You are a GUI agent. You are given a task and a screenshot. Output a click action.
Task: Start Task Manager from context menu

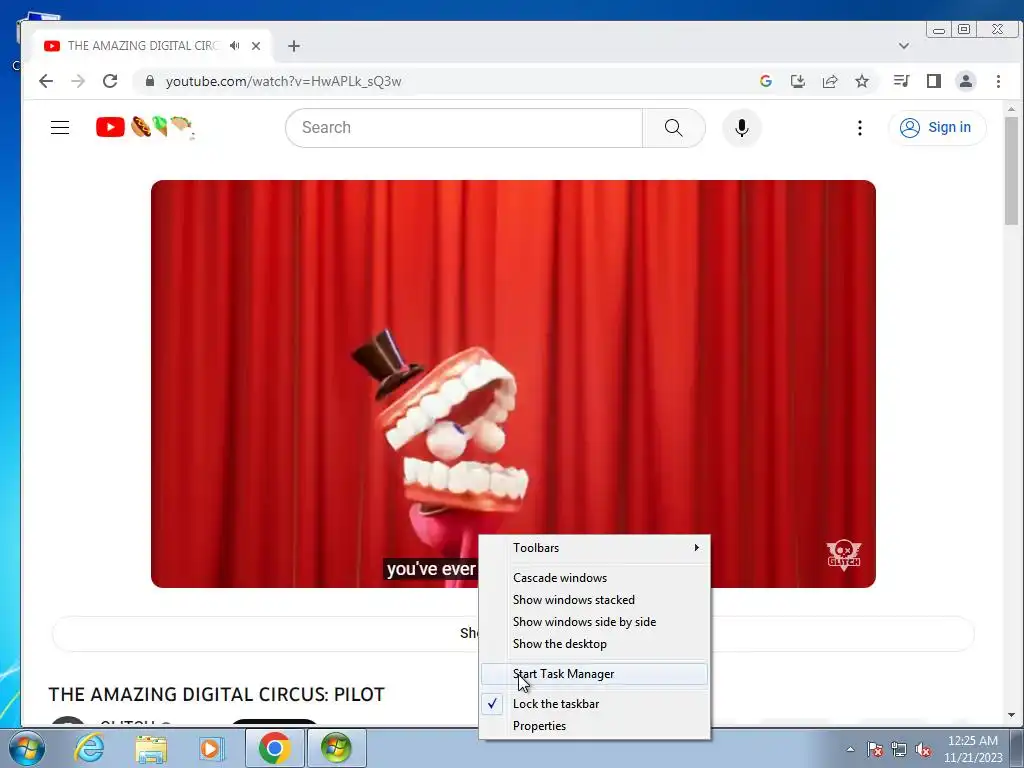point(594,674)
